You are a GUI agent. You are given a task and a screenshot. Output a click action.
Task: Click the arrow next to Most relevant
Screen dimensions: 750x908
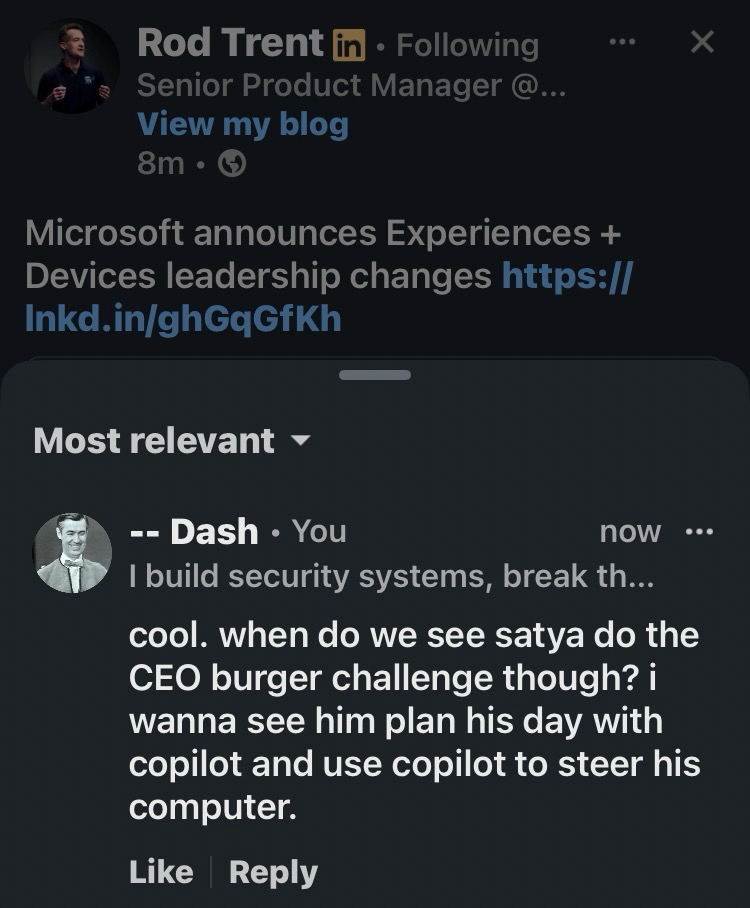click(299, 441)
